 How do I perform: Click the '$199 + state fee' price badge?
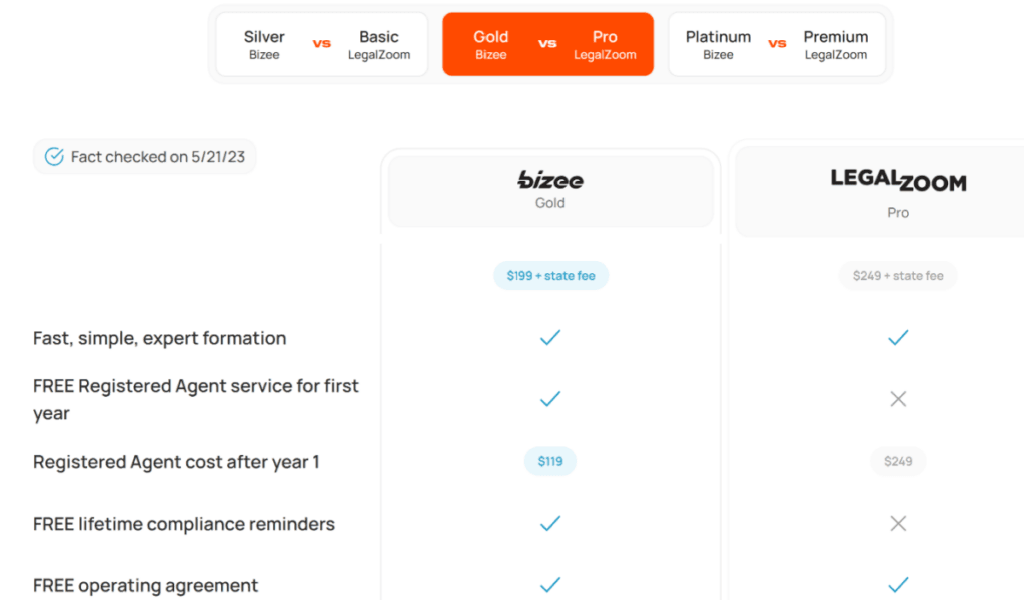click(551, 276)
